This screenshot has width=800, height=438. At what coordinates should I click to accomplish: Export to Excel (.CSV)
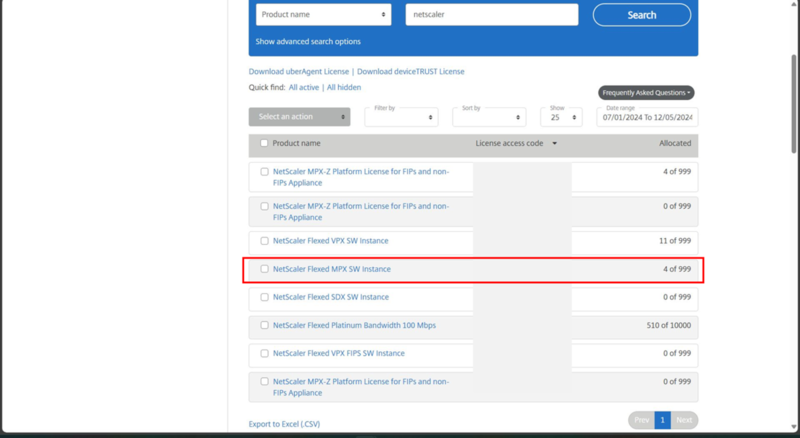click(284, 424)
